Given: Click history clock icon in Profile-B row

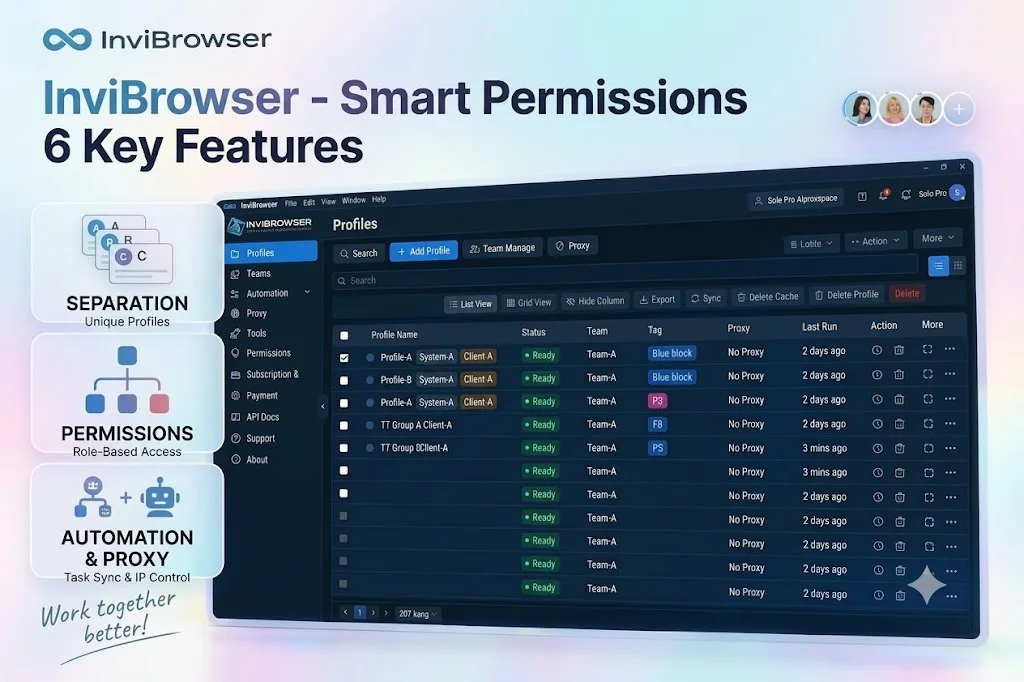Looking at the screenshot, I should coord(877,375).
